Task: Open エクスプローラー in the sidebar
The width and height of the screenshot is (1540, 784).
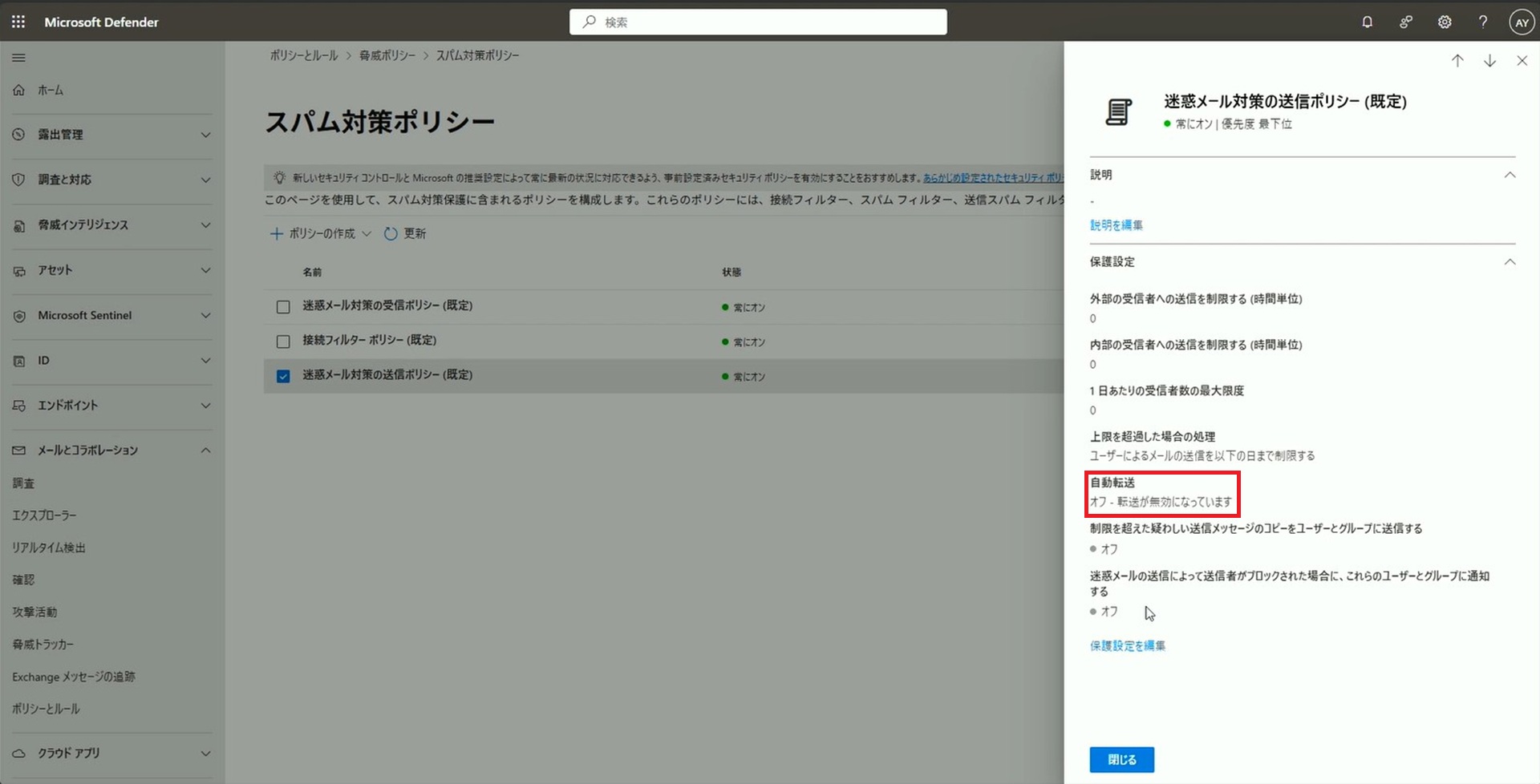Action: (45, 515)
